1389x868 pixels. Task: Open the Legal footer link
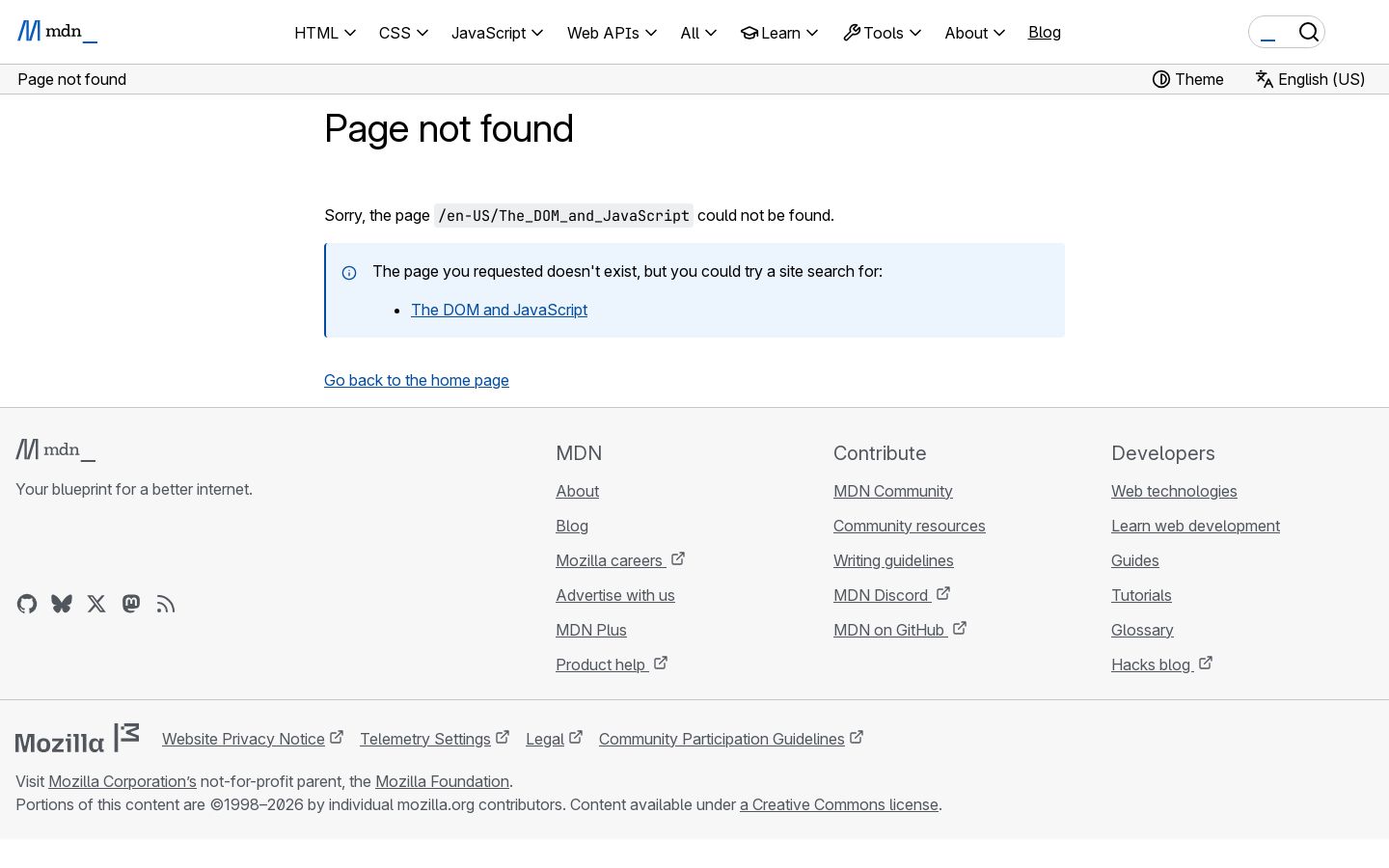[x=554, y=739]
